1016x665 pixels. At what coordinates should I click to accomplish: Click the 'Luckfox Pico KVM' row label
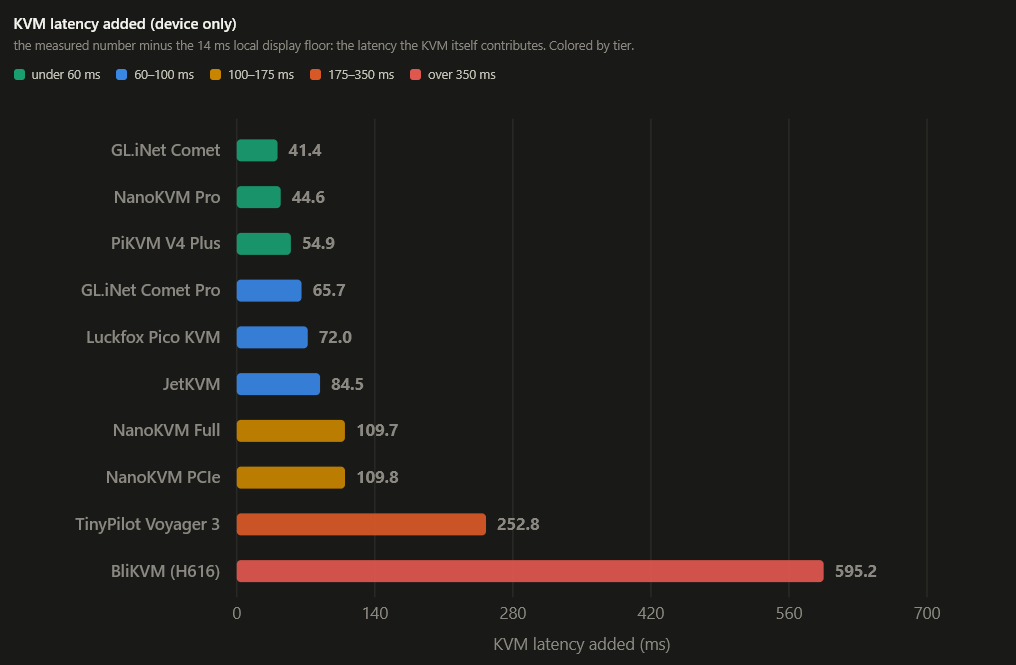(x=153, y=337)
